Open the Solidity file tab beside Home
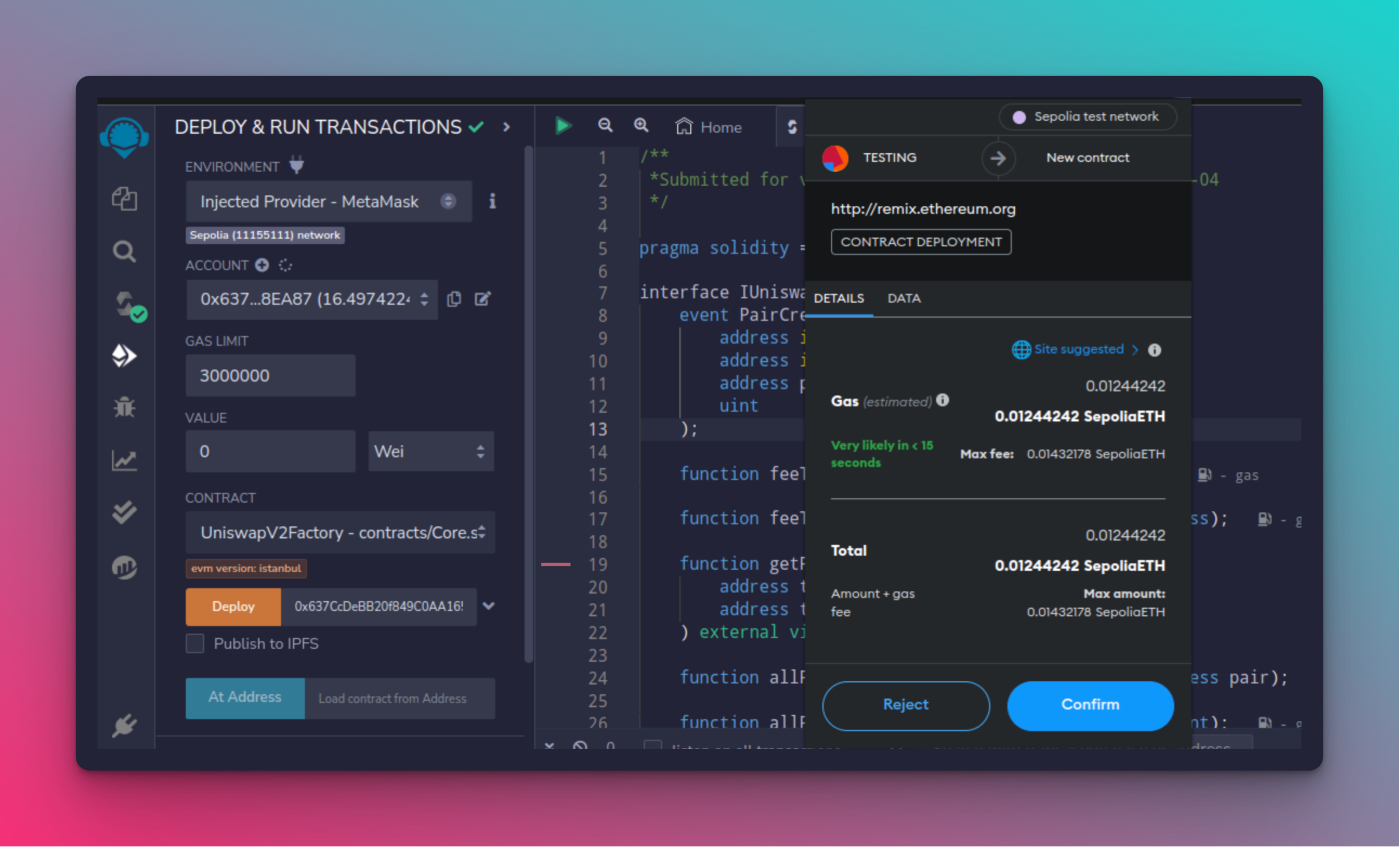This screenshot has width=1400, height=847. (792, 126)
